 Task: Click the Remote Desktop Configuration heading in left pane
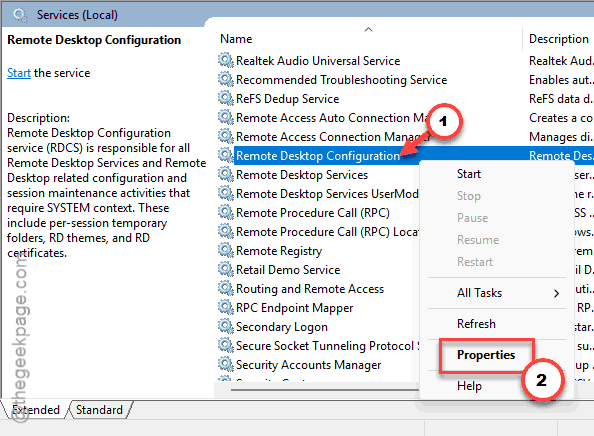coord(94,40)
